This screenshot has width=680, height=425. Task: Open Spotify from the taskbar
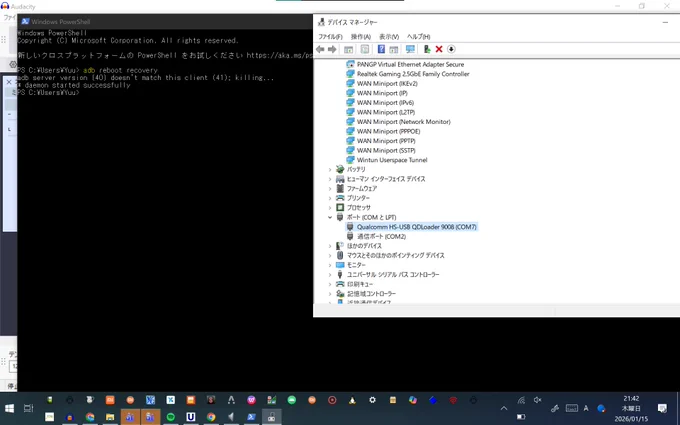tap(171, 417)
